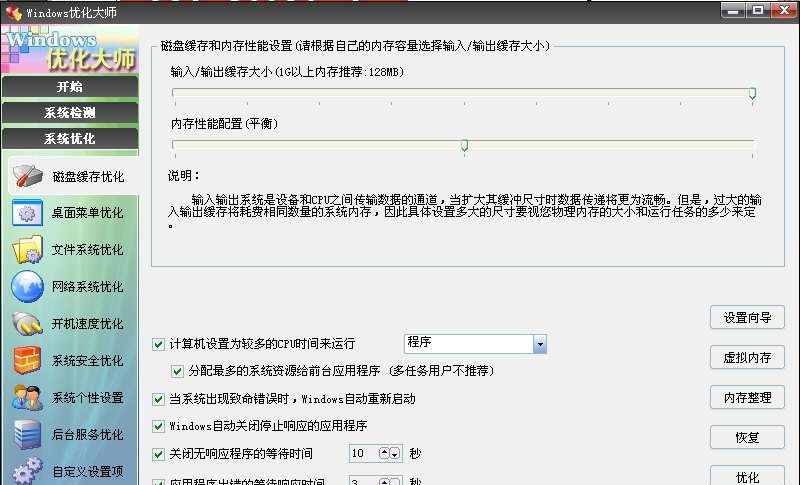Image resolution: width=800 pixels, height=485 pixels.
Task: Toggle 关闭无响应程序的等待时间 checkbox
Action: pos(158,454)
